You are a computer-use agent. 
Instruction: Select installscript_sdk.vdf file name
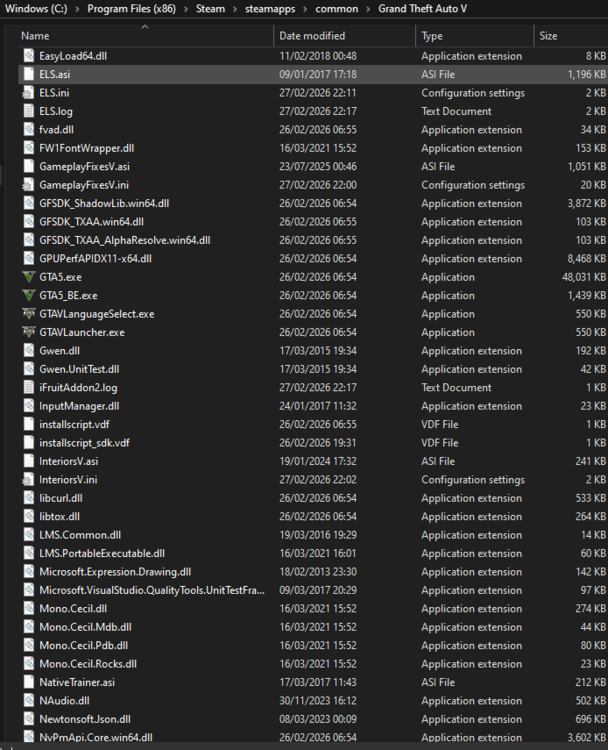84,443
